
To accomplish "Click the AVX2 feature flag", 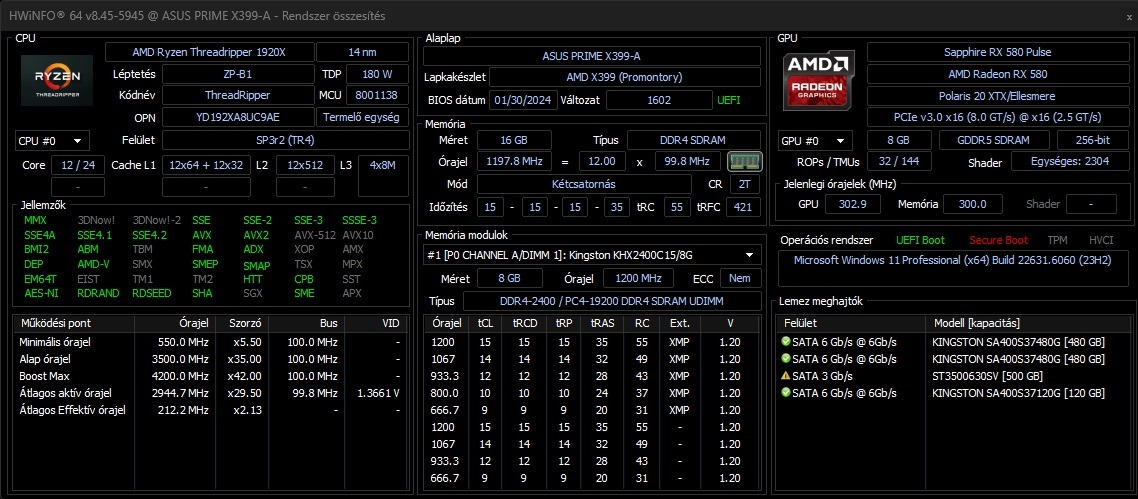I will (x=256, y=235).
